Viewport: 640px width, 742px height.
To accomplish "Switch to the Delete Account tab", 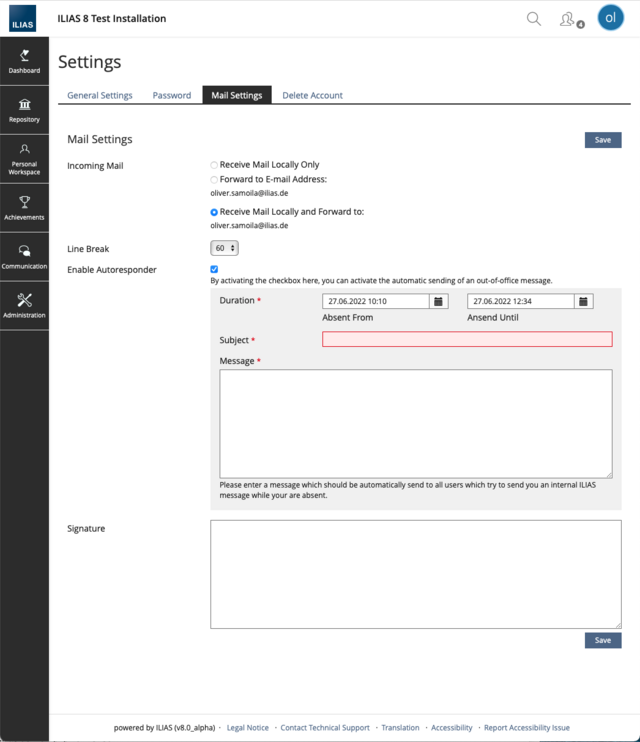I will pyautogui.click(x=312, y=96).
